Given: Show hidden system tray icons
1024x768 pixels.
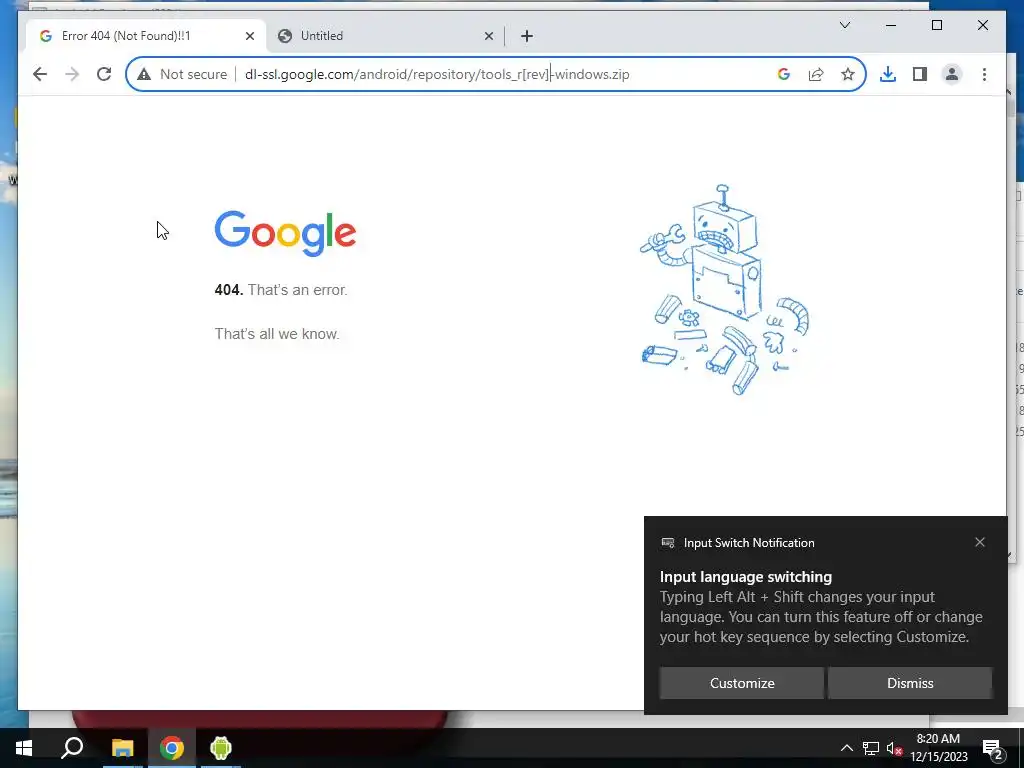Looking at the screenshot, I should click(x=846, y=748).
